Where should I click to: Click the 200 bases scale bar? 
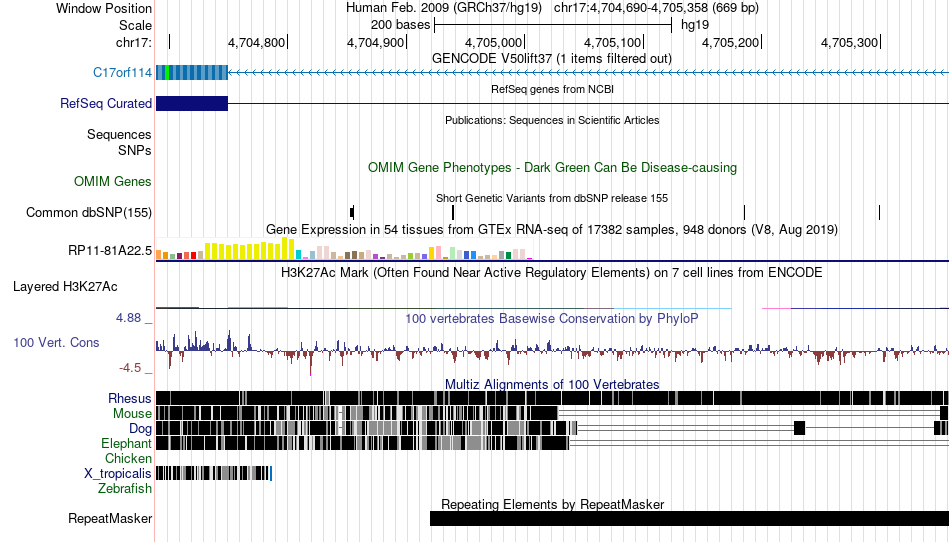(x=553, y=25)
